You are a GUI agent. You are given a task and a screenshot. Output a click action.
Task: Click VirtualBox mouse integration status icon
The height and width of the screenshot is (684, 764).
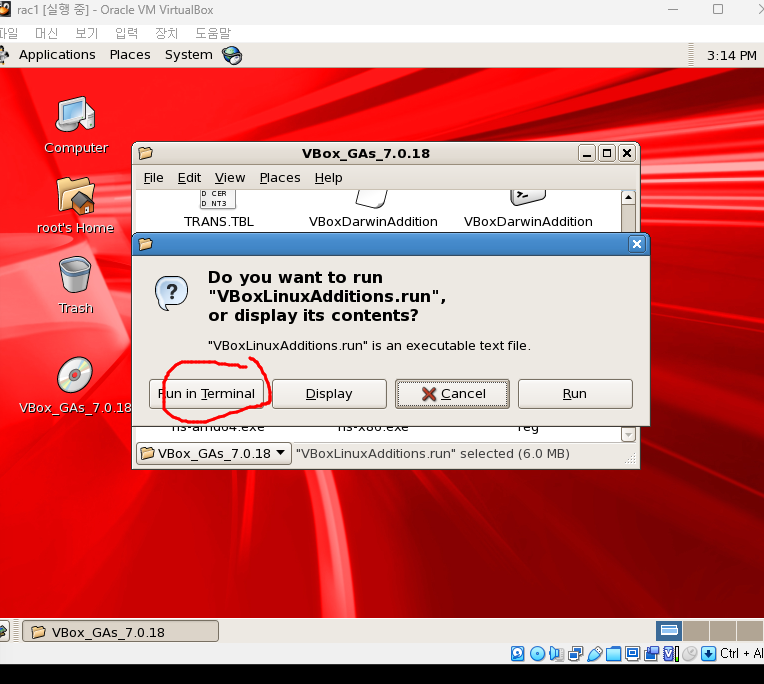(x=689, y=654)
